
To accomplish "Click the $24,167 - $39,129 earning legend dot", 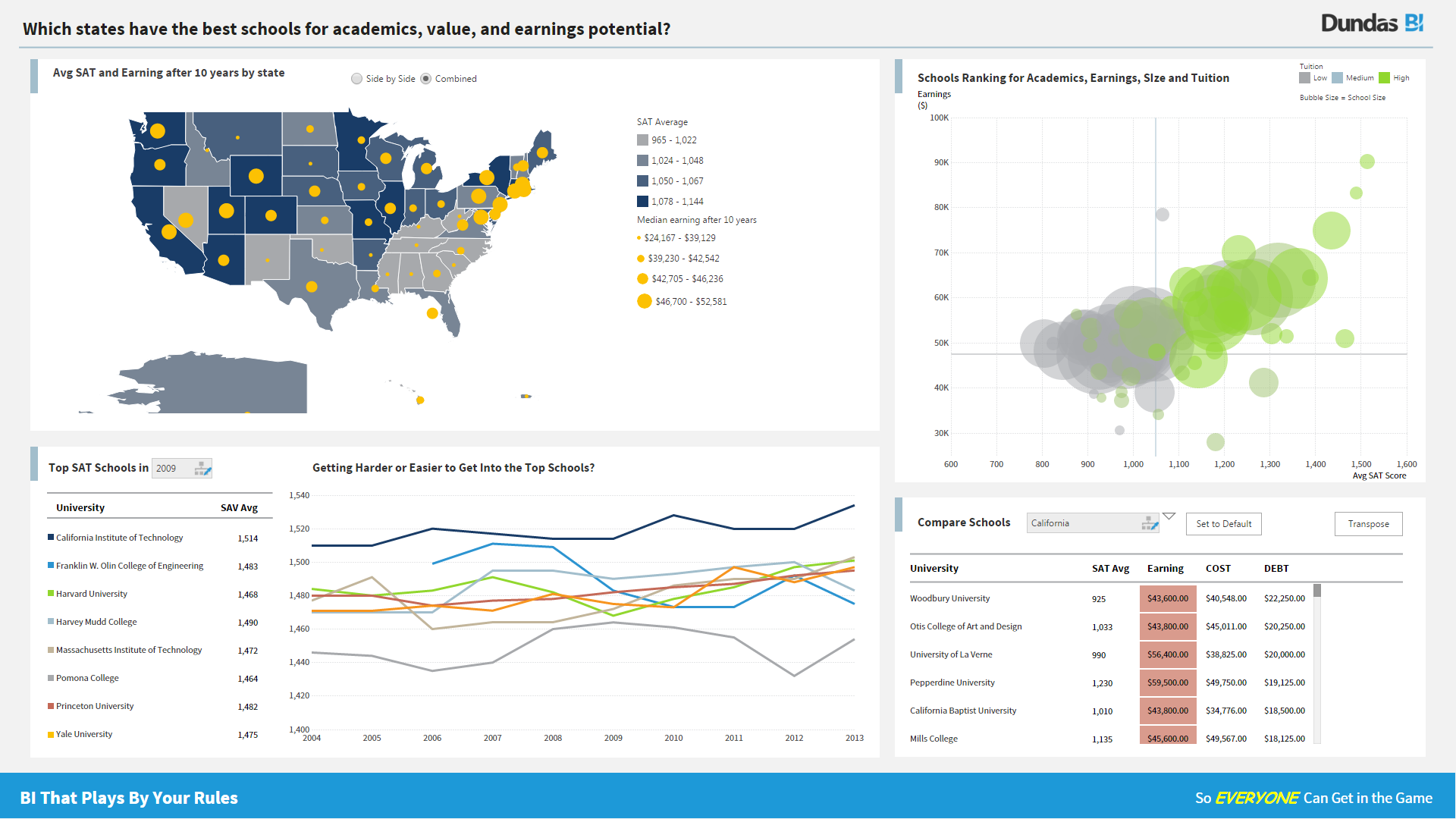I will 639,238.
